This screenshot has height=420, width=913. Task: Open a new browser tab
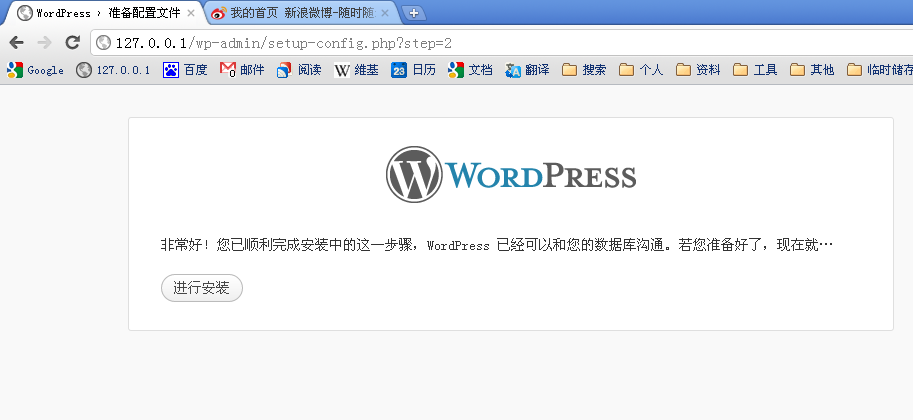click(x=413, y=13)
